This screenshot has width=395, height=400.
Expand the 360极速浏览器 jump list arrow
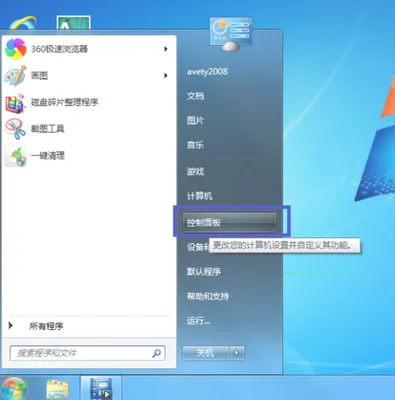tap(166, 49)
